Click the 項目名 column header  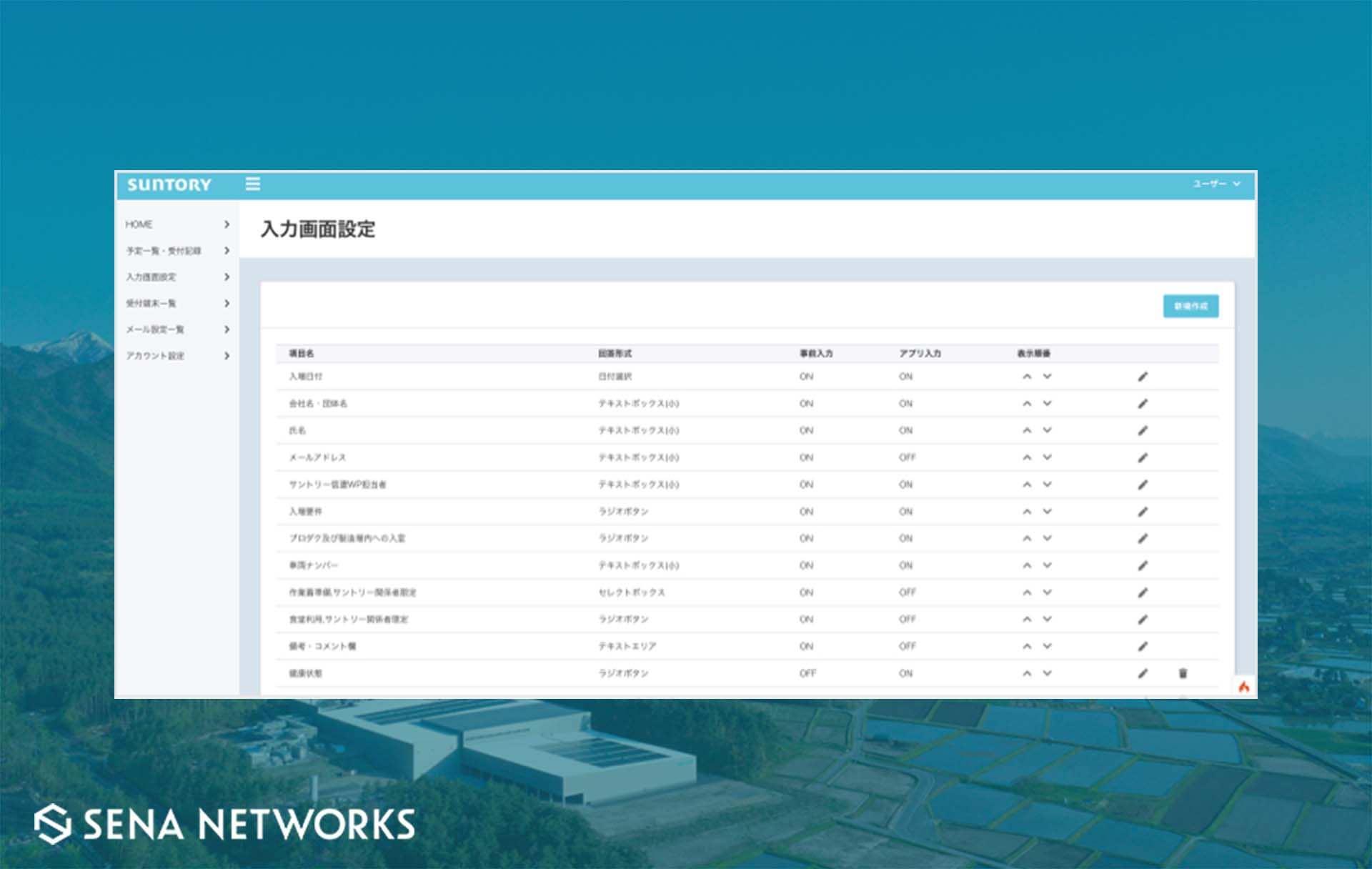pyautogui.click(x=301, y=354)
